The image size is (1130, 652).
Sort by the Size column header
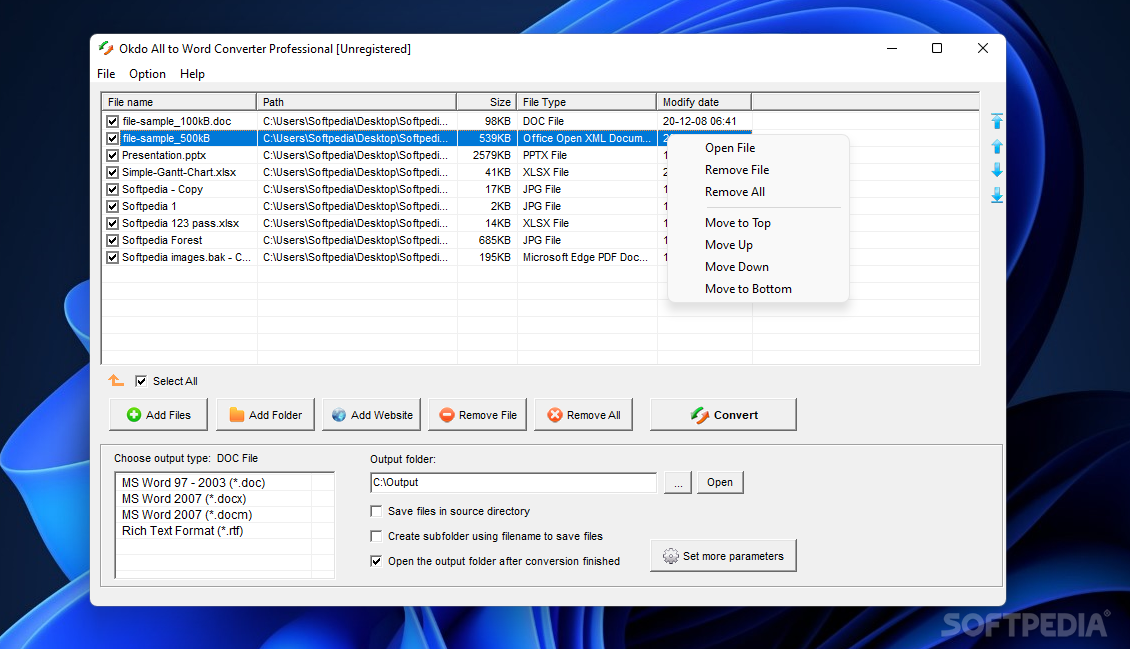tap(486, 102)
